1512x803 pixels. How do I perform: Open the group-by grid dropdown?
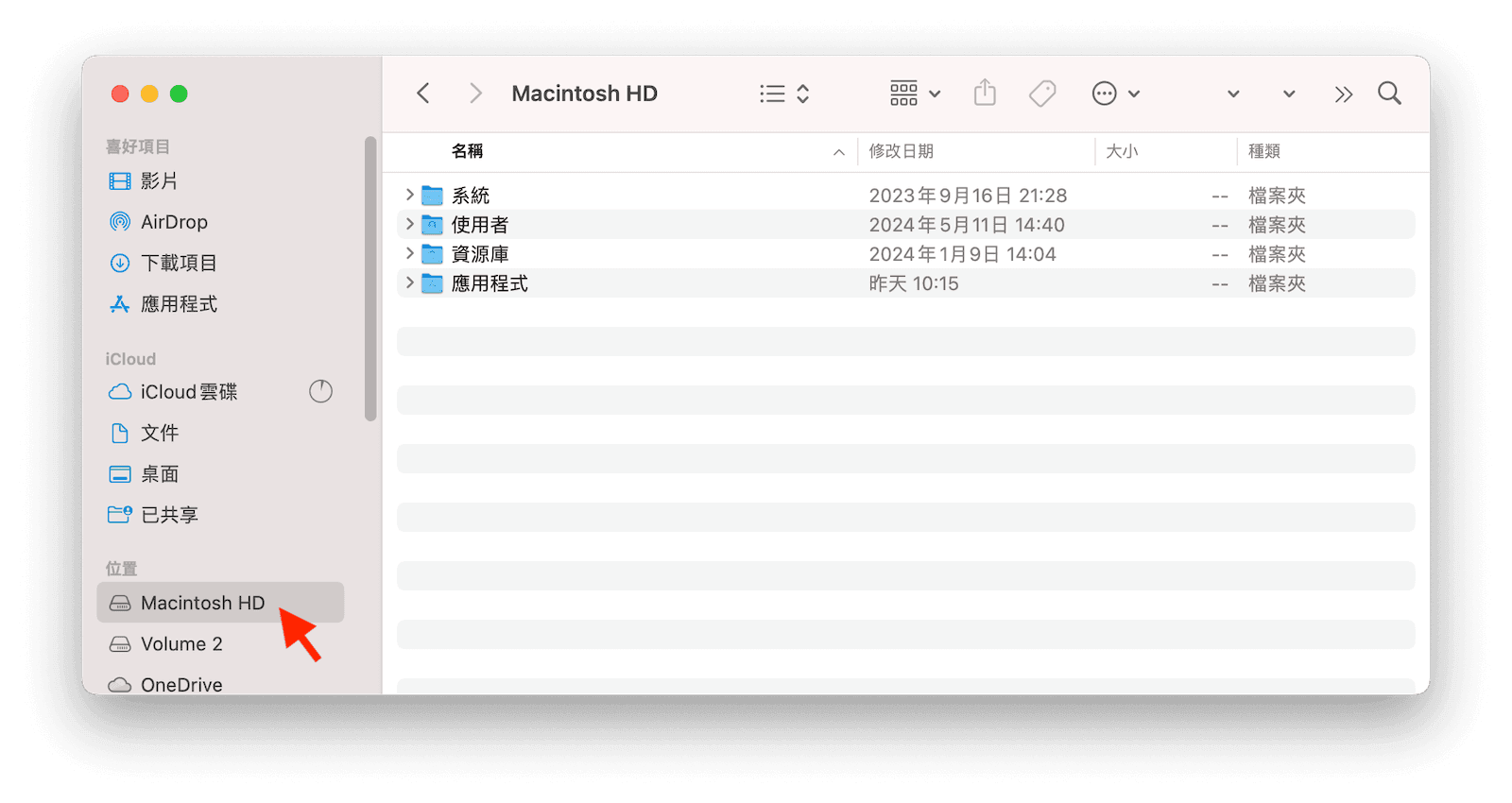tap(915, 94)
